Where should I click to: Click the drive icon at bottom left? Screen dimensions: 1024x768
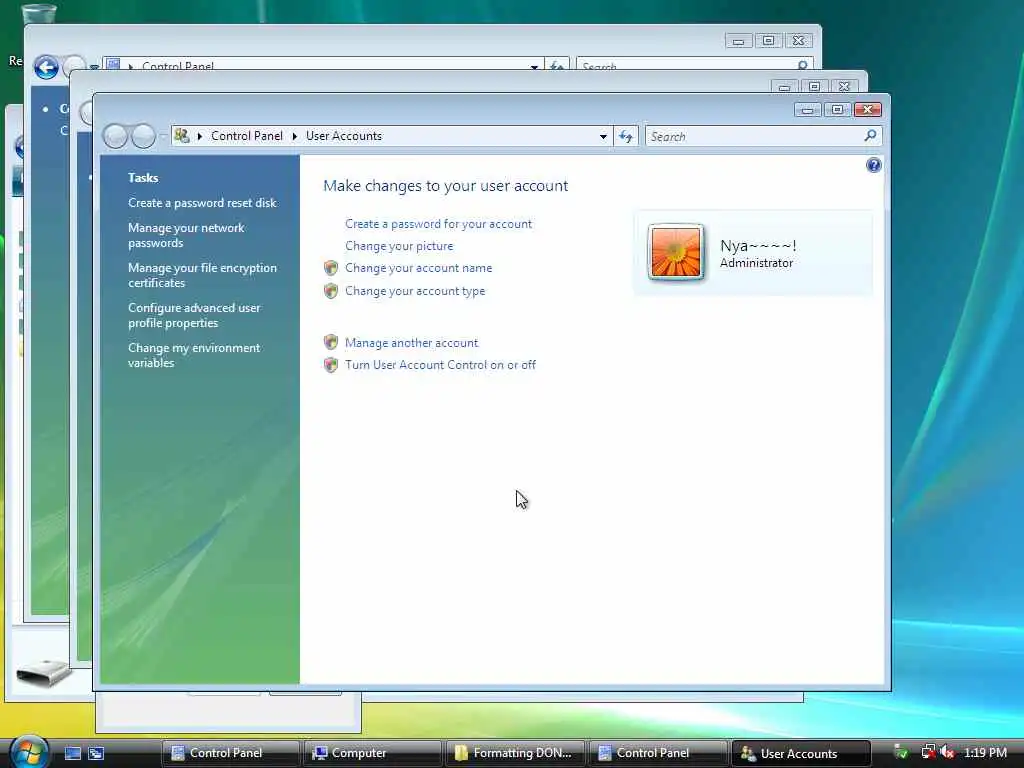click(44, 673)
